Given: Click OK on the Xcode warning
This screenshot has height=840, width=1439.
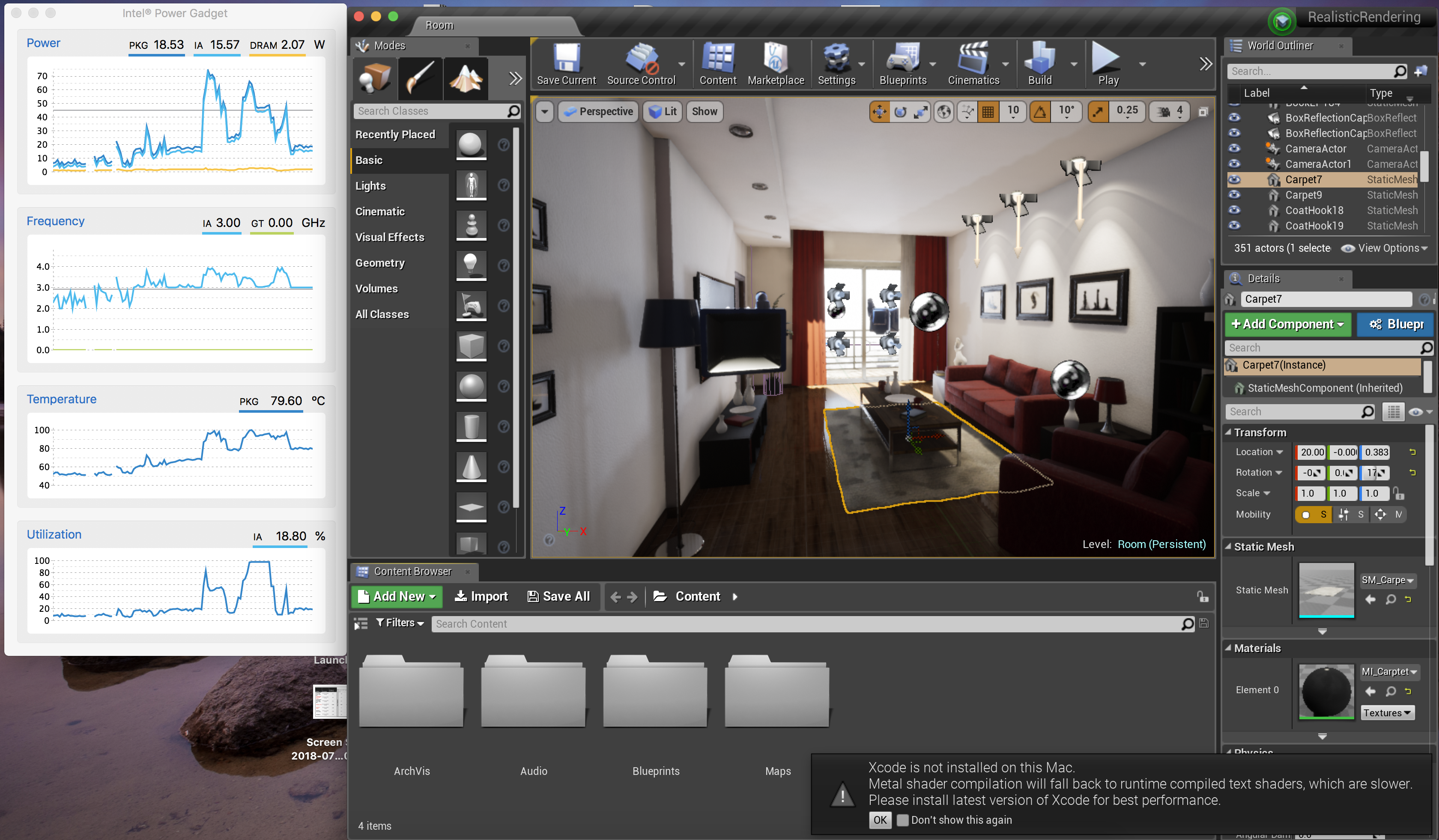Looking at the screenshot, I should pos(879,820).
